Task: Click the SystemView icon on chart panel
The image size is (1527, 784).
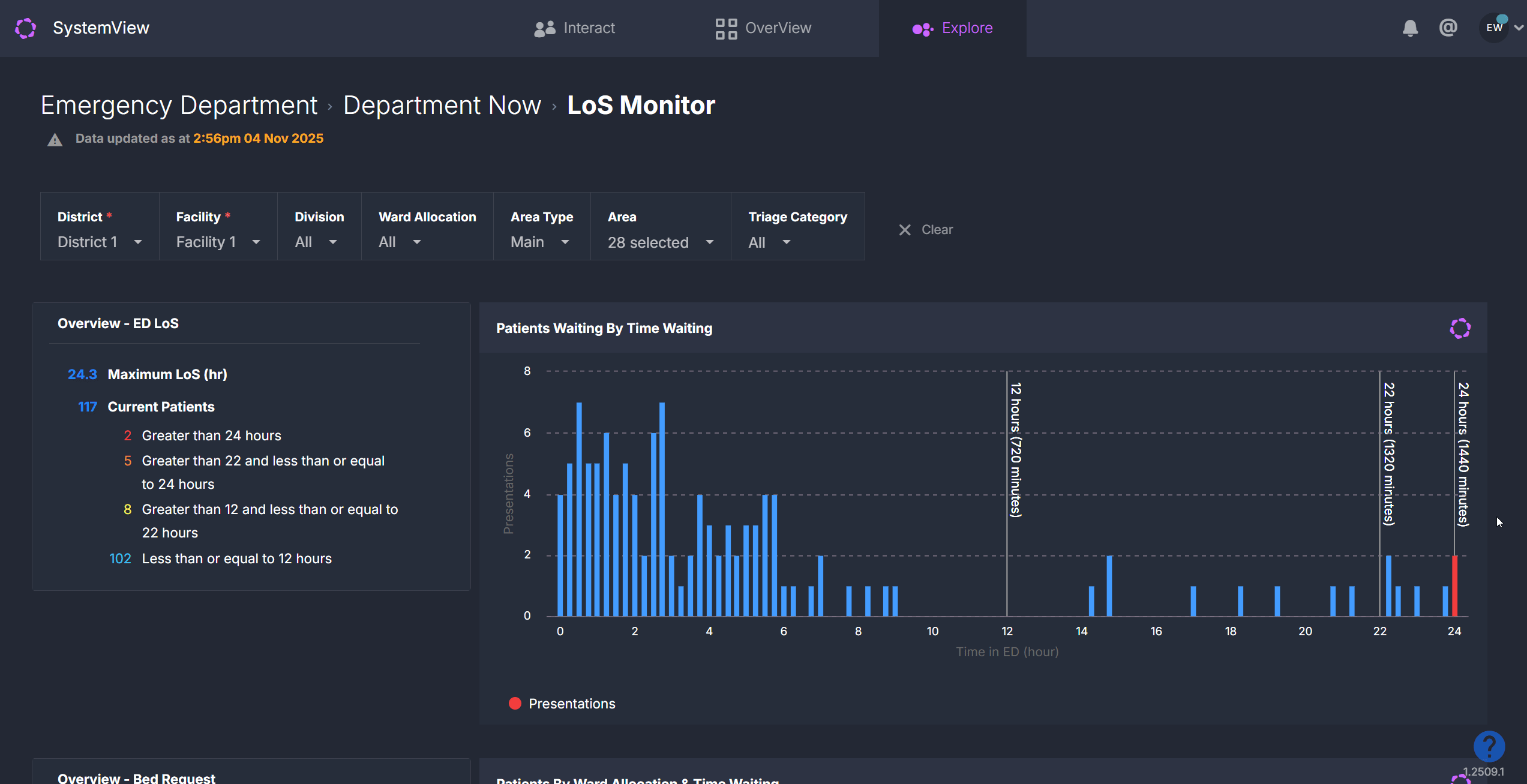Action: click(1460, 329)
